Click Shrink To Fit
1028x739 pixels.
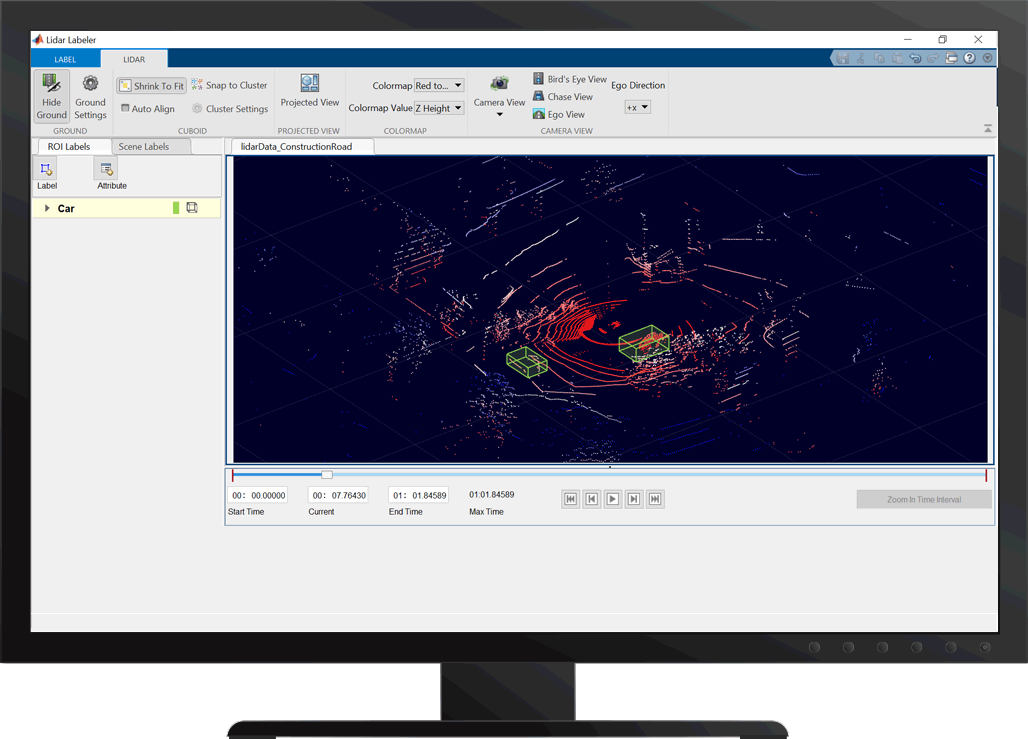point(151,85)
